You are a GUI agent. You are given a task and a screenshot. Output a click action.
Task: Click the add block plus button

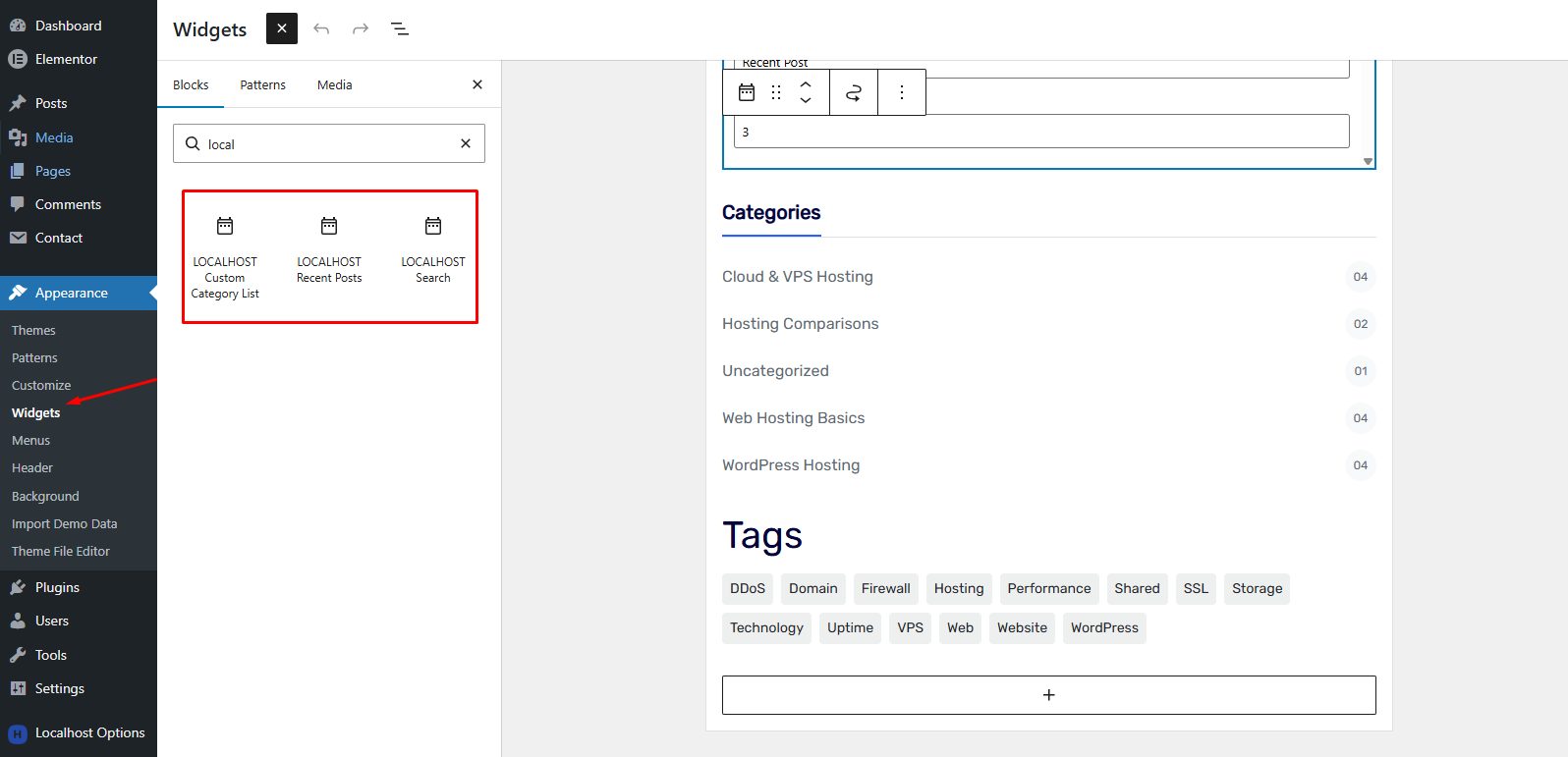click(x=1048, y=695)
